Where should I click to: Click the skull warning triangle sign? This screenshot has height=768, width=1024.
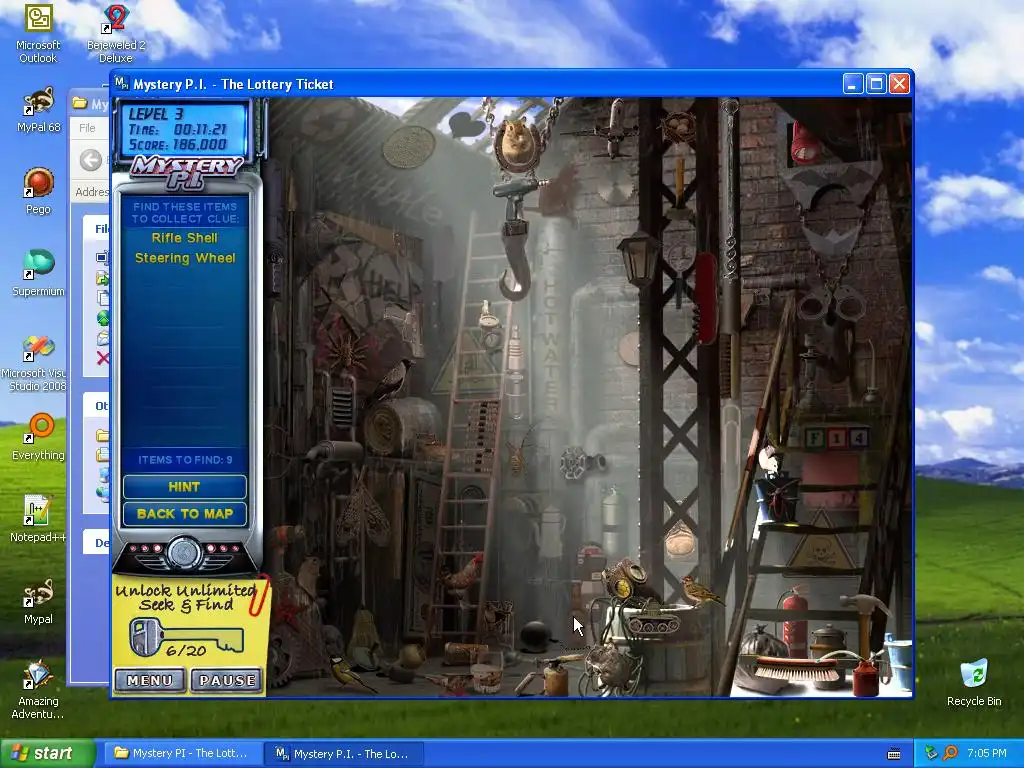(x=820, y=547)
